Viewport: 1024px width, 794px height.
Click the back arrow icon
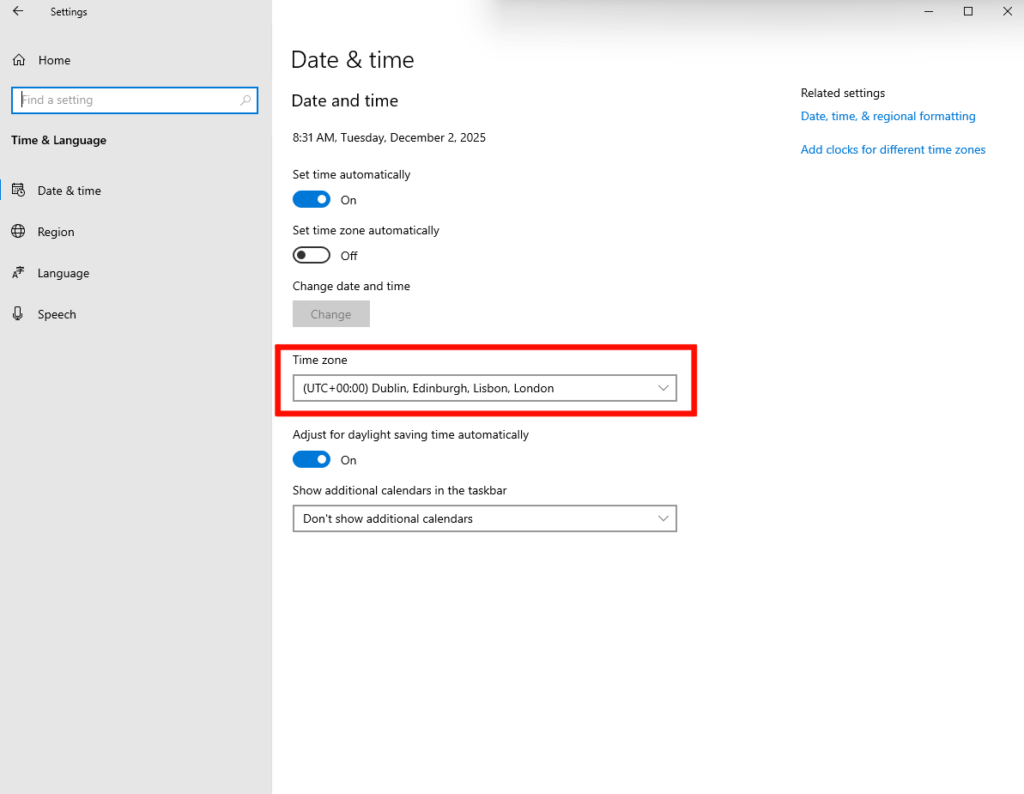click(17, 12)
